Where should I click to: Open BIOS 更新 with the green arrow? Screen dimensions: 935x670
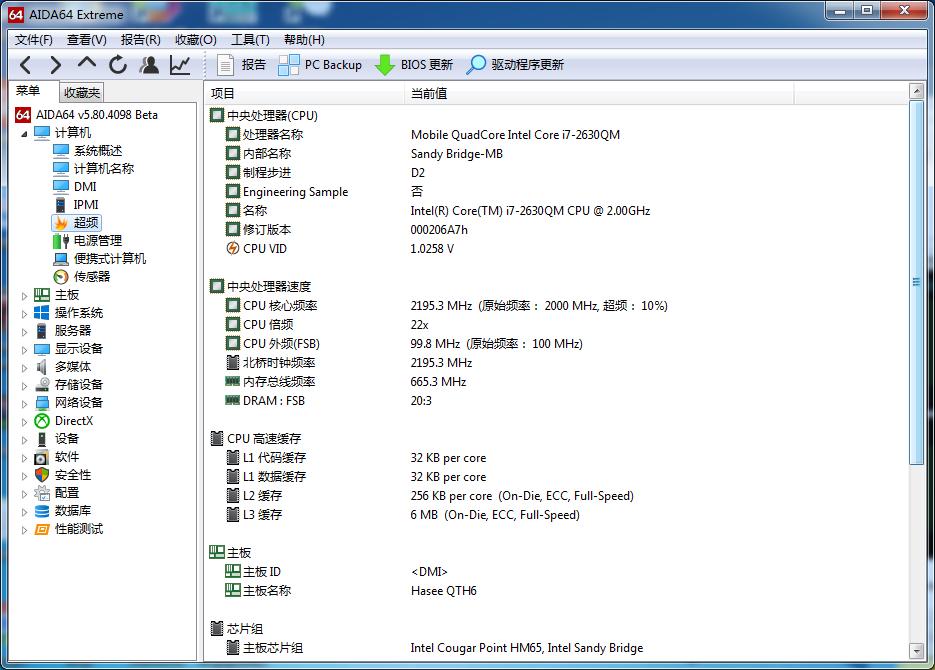pos(414,65)
